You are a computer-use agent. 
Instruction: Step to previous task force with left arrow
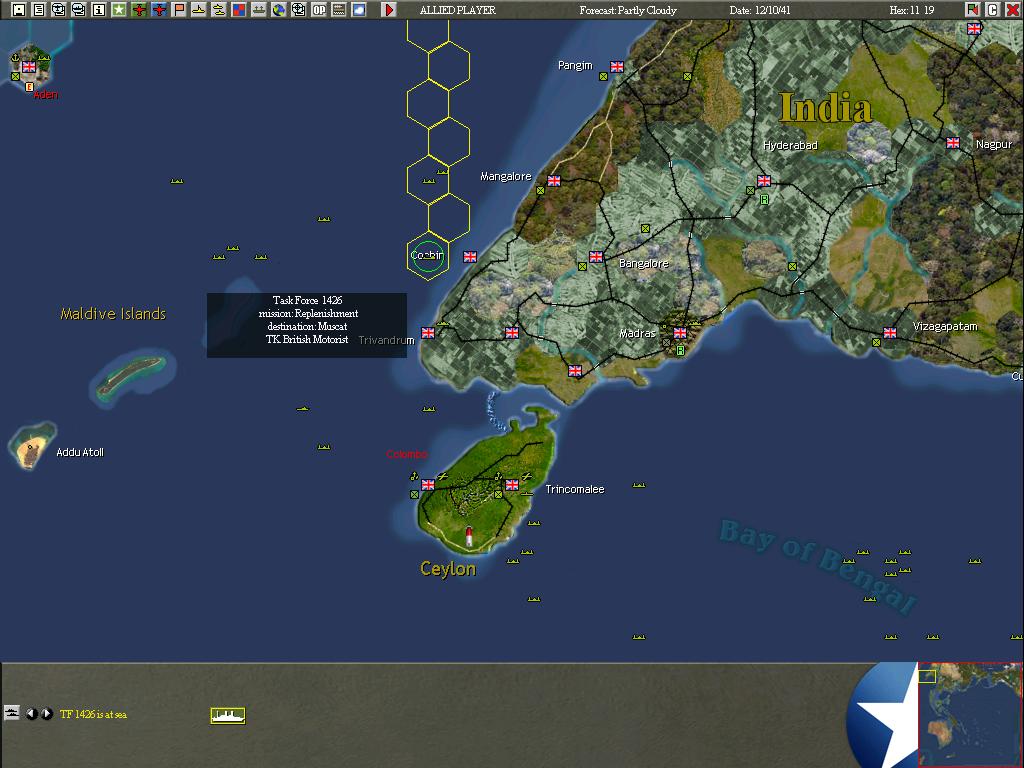click(32, 713)
